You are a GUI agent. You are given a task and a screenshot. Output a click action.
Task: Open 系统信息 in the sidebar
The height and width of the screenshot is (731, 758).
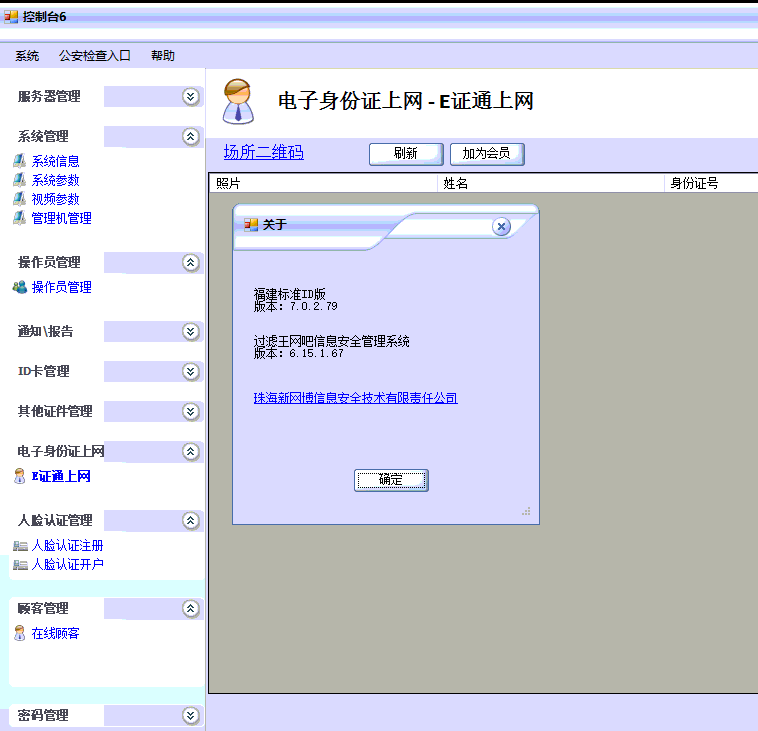pos(56,161)
